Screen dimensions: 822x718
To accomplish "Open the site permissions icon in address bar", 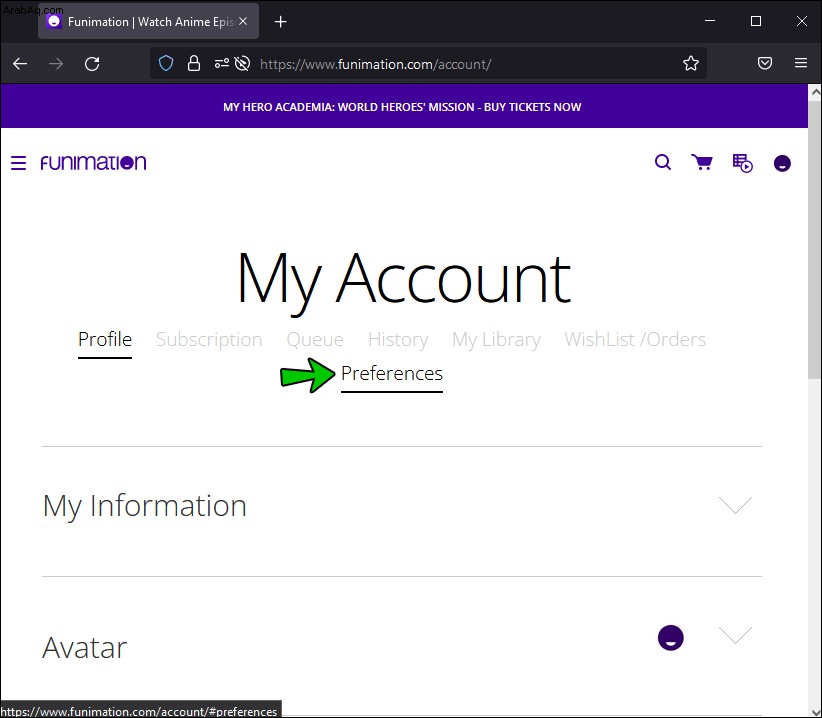I will (x=222, y=63).
